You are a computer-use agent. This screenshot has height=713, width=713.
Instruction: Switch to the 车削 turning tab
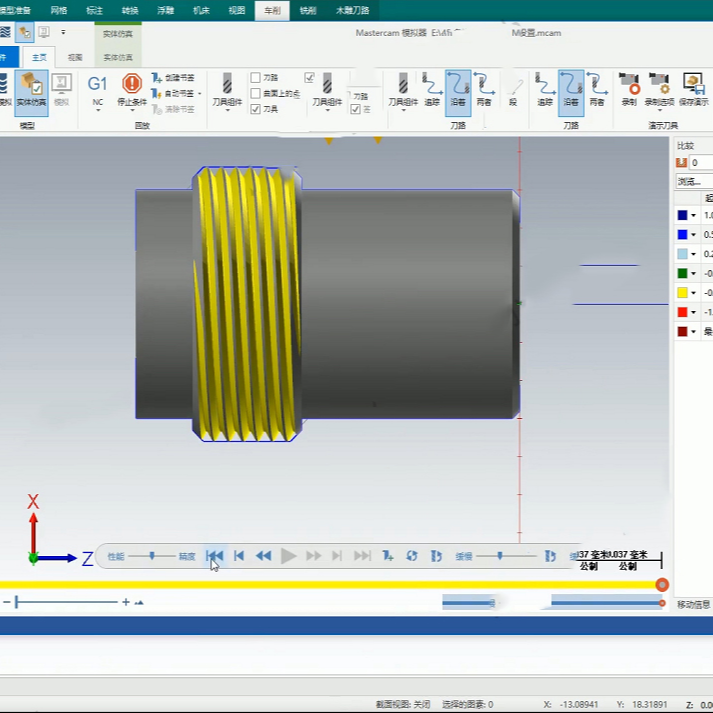pyautogui.click(x=270, y=10)
